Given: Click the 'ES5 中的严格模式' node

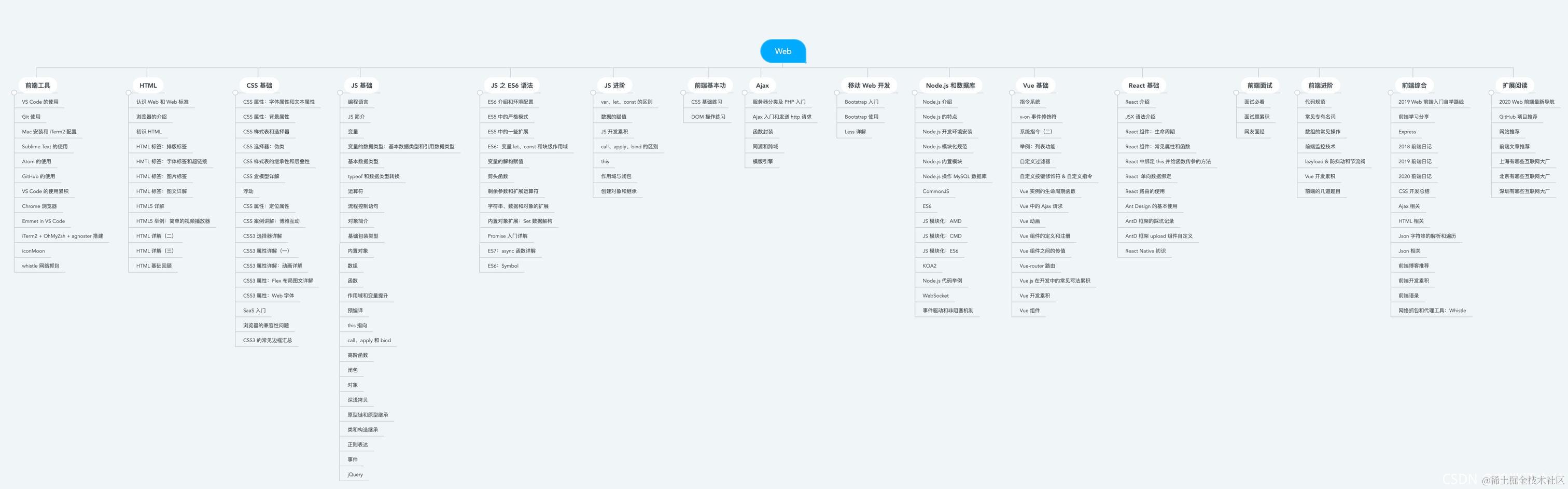Looking at the screenshot, I should click(508, 117).
